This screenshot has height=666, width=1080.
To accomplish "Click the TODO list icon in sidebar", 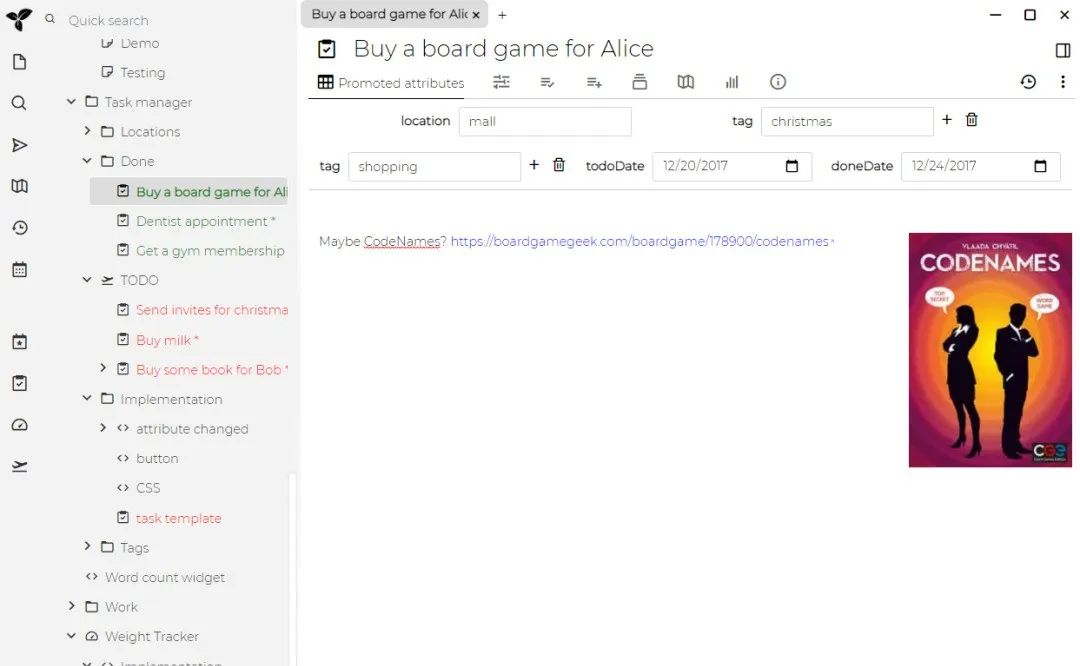I will pyautogui.click(x=19, y=466).
